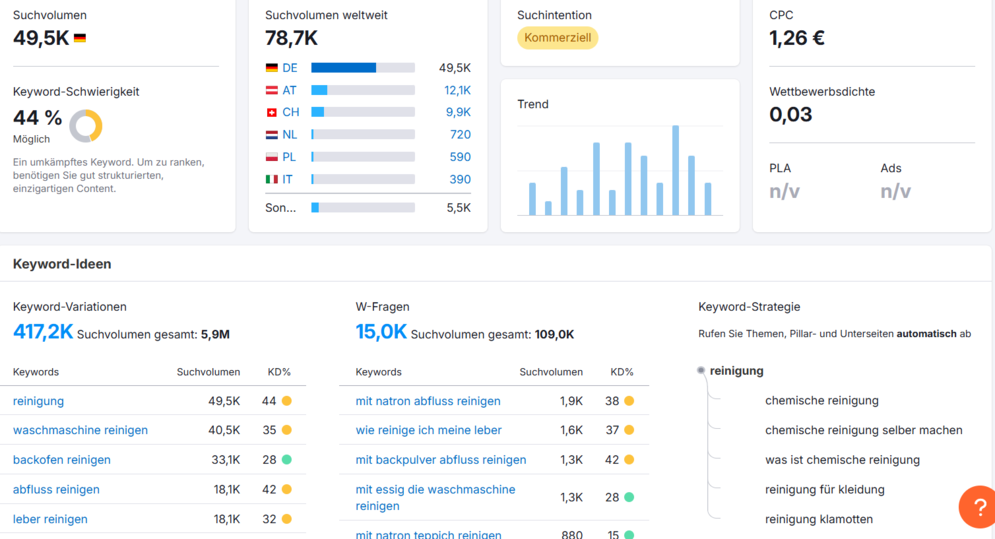
Task: Click the tallest bar in Trend chart
Action: 675,170
